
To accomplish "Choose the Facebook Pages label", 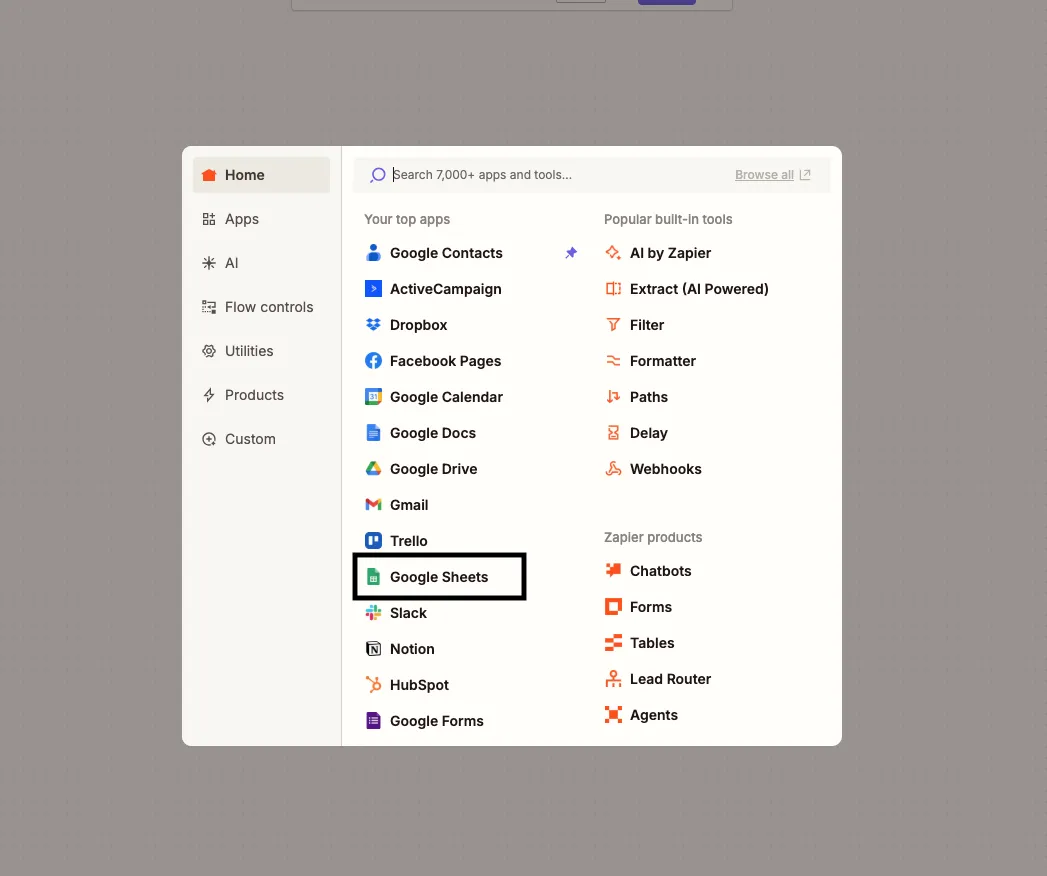I will (x=445, y=361).
